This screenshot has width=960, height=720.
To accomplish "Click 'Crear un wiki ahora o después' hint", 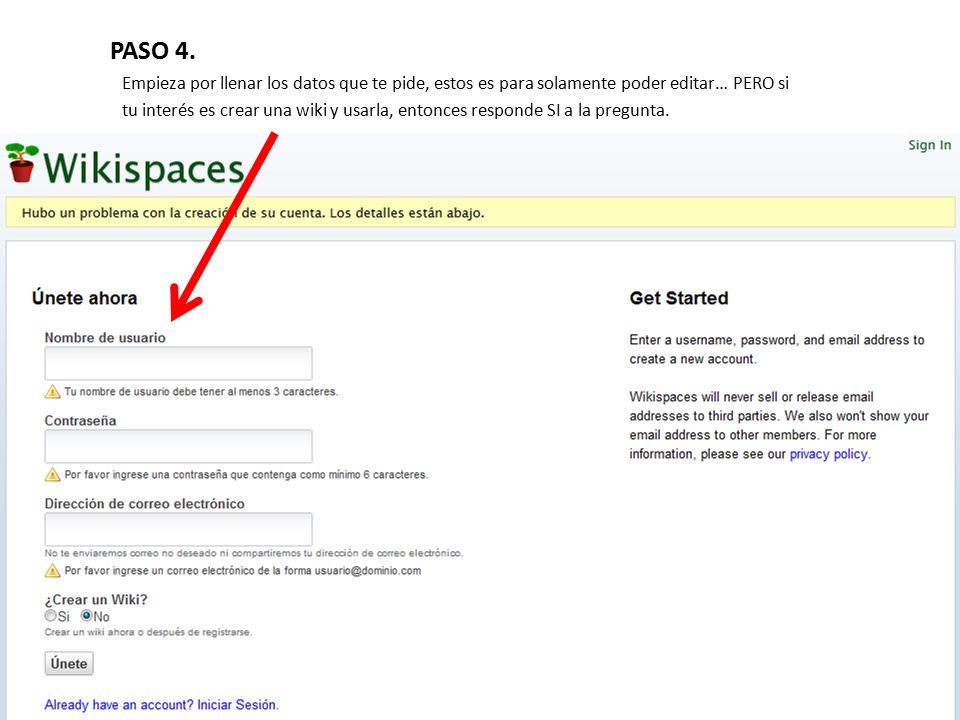I will [148, 632].
